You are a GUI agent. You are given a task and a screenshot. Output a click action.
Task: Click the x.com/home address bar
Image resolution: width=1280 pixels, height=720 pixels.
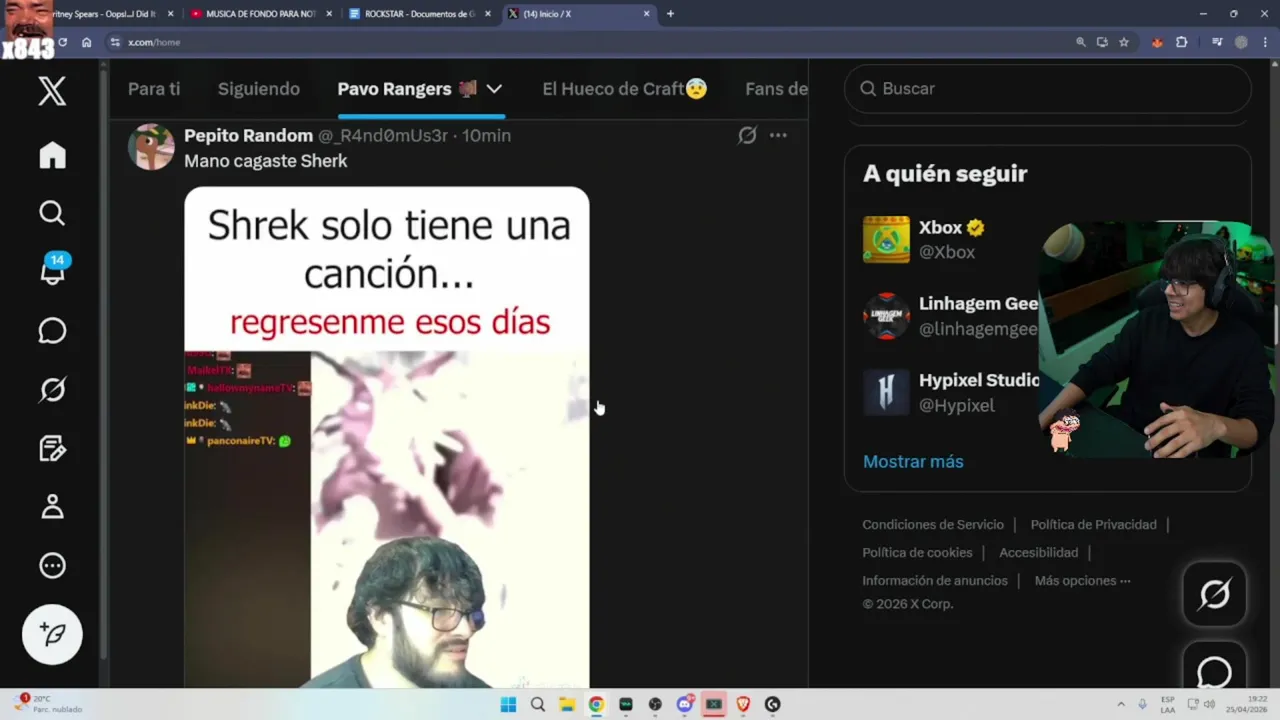point(590,42)
